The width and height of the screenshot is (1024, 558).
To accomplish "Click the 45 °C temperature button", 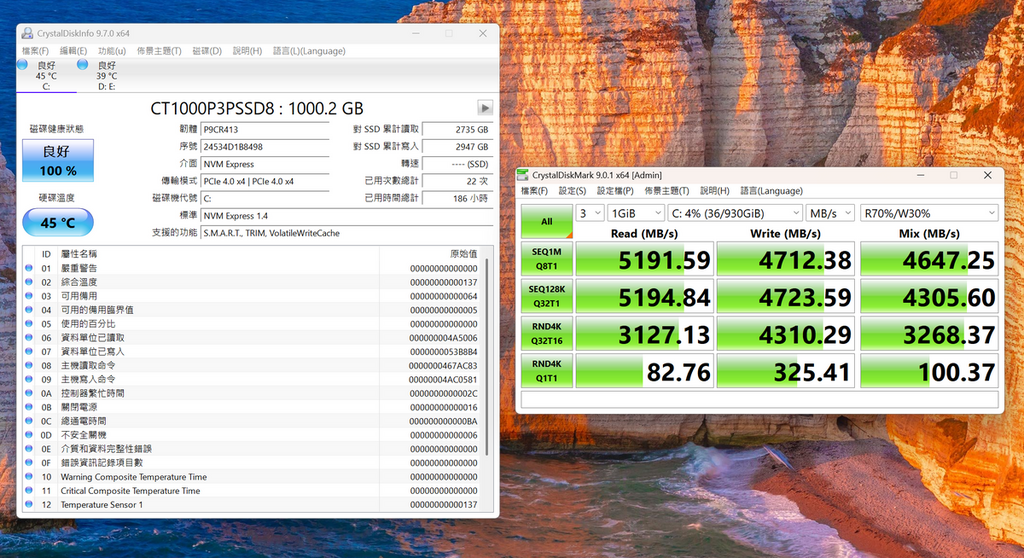I will (x=58, y=223).
